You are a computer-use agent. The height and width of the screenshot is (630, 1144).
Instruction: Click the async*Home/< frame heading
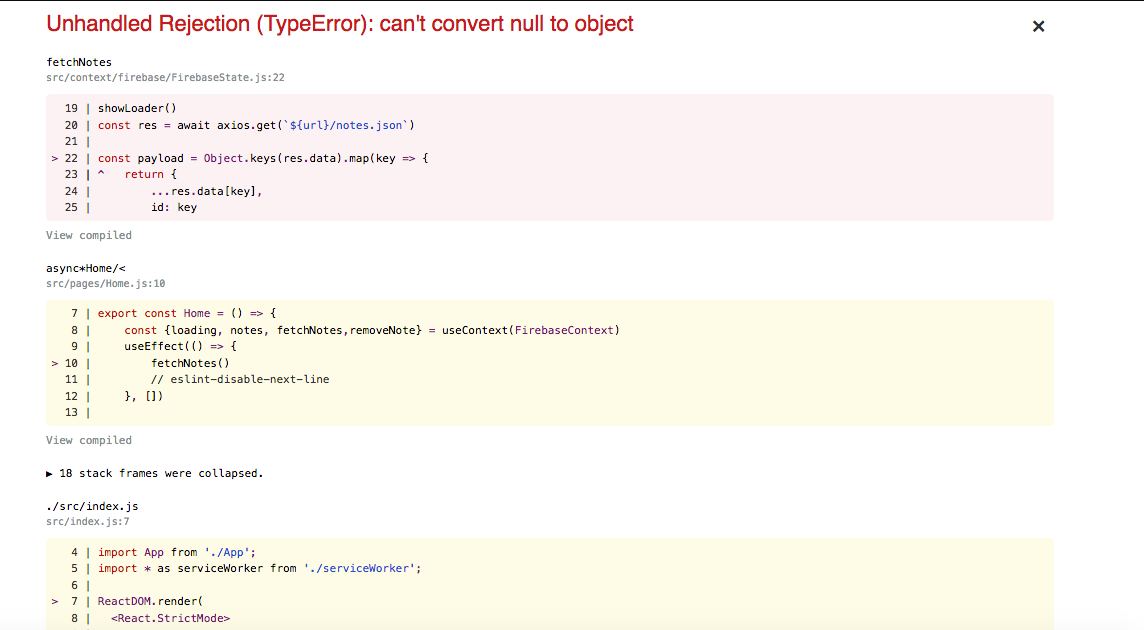[x=85, y=268]
